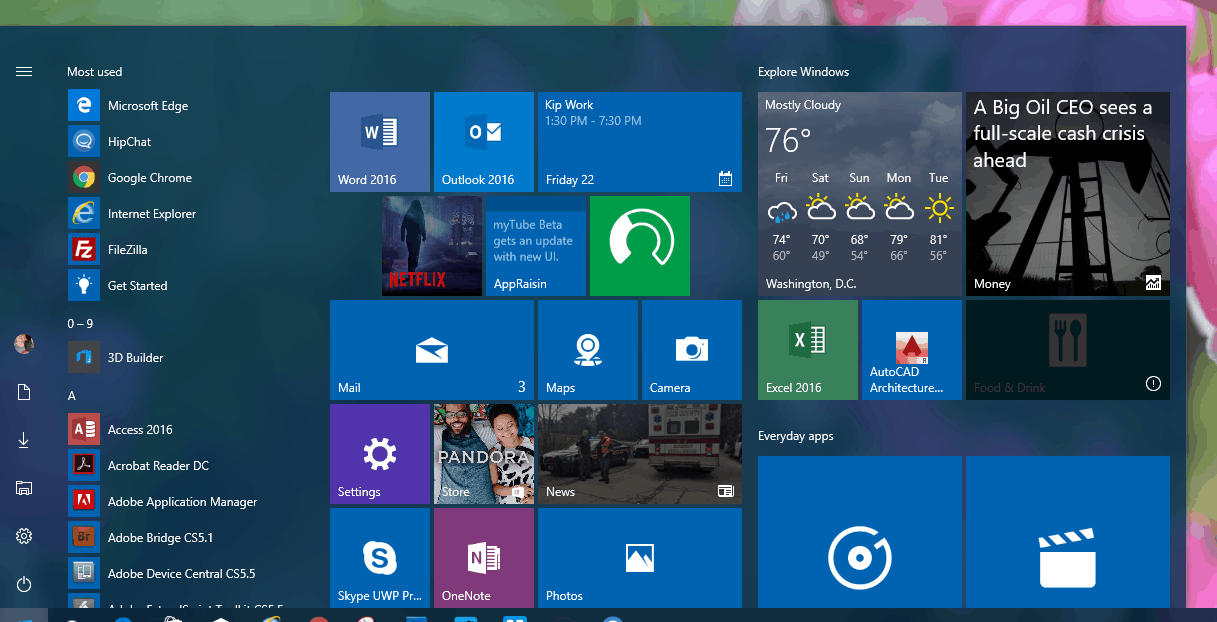
Task: Open the AppRaisin myTube Beta tile
Action: (x=536, y=246)
